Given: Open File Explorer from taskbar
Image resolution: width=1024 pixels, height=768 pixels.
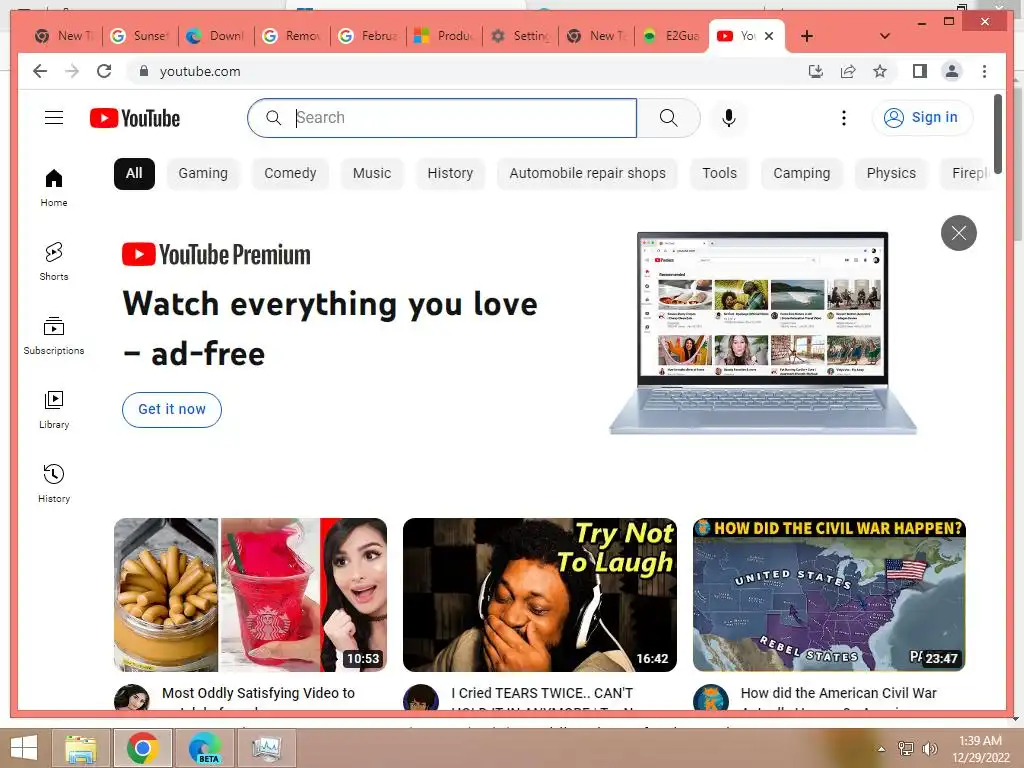Looking at the screenshot, I should (81, 748).
